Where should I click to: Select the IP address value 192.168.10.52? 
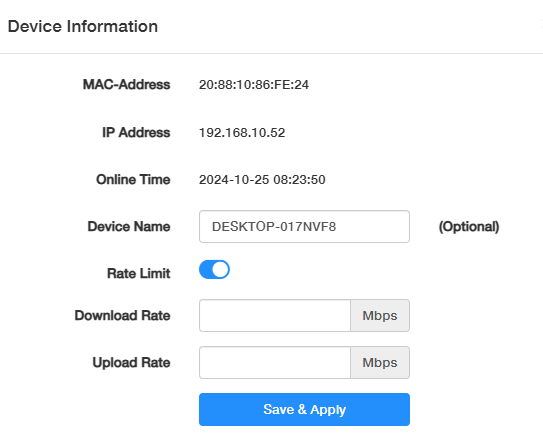point(242,133)
